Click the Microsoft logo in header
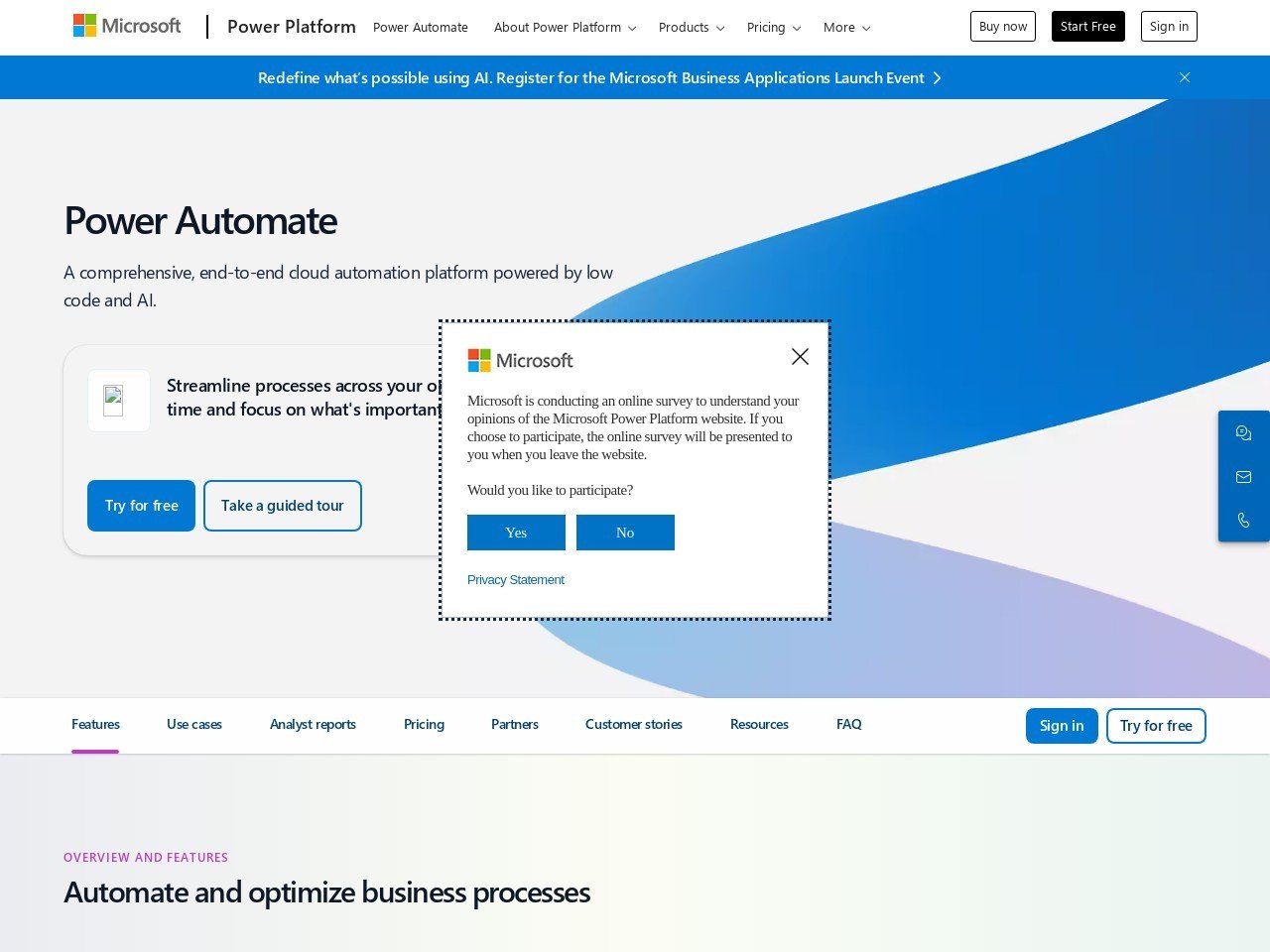This screenshot has width=1270, height=952. [127, 26]
